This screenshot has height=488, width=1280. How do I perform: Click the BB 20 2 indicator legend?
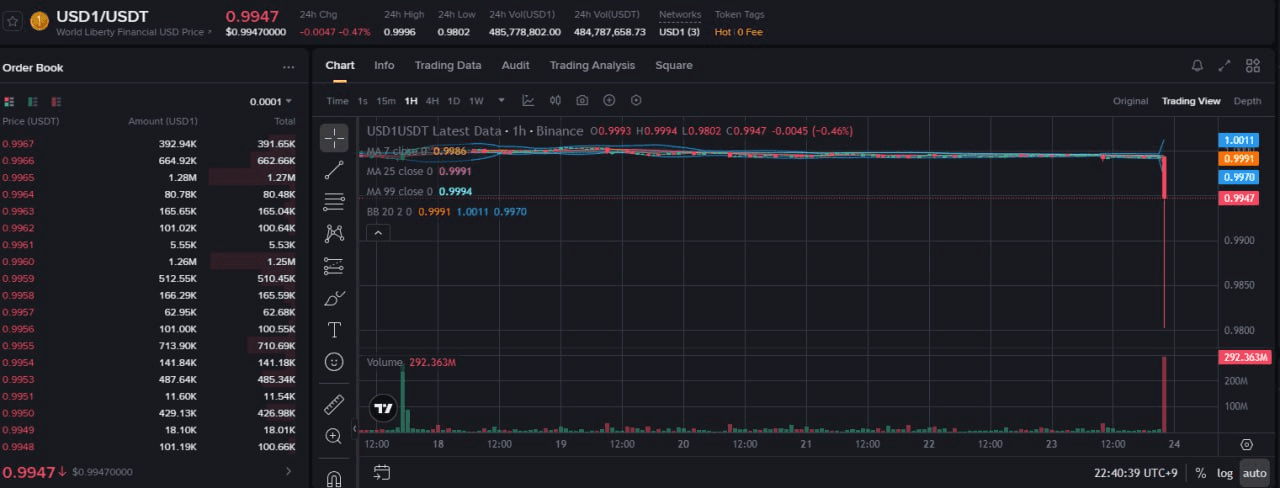446,212
